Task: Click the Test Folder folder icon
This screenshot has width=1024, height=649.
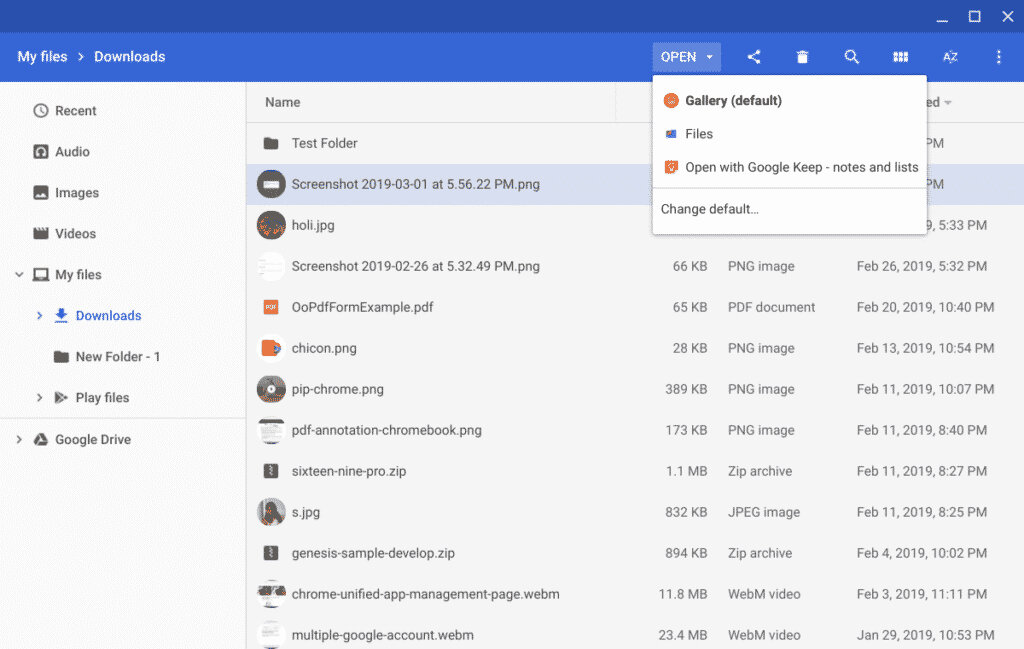Action: [x=271, y=143]
